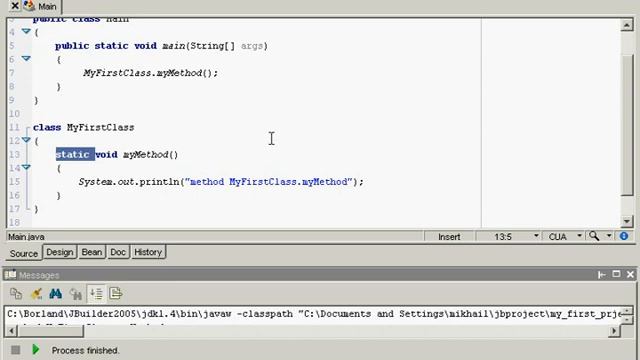640x360 pixels.
Task: Click the Clear messages broom icon
Action: (x=36, y=293)
